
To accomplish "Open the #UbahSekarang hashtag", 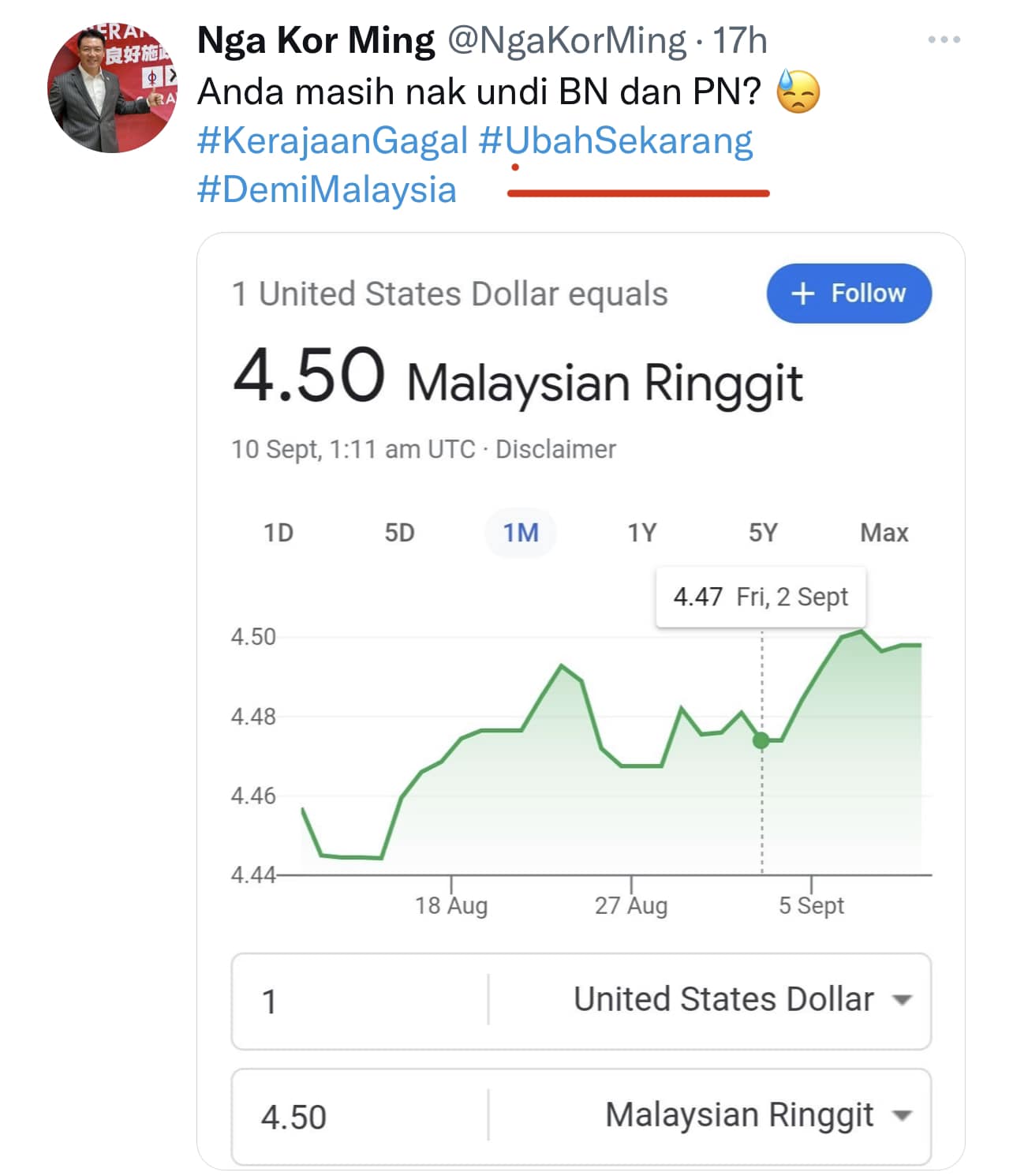I will tap(615, 141).
